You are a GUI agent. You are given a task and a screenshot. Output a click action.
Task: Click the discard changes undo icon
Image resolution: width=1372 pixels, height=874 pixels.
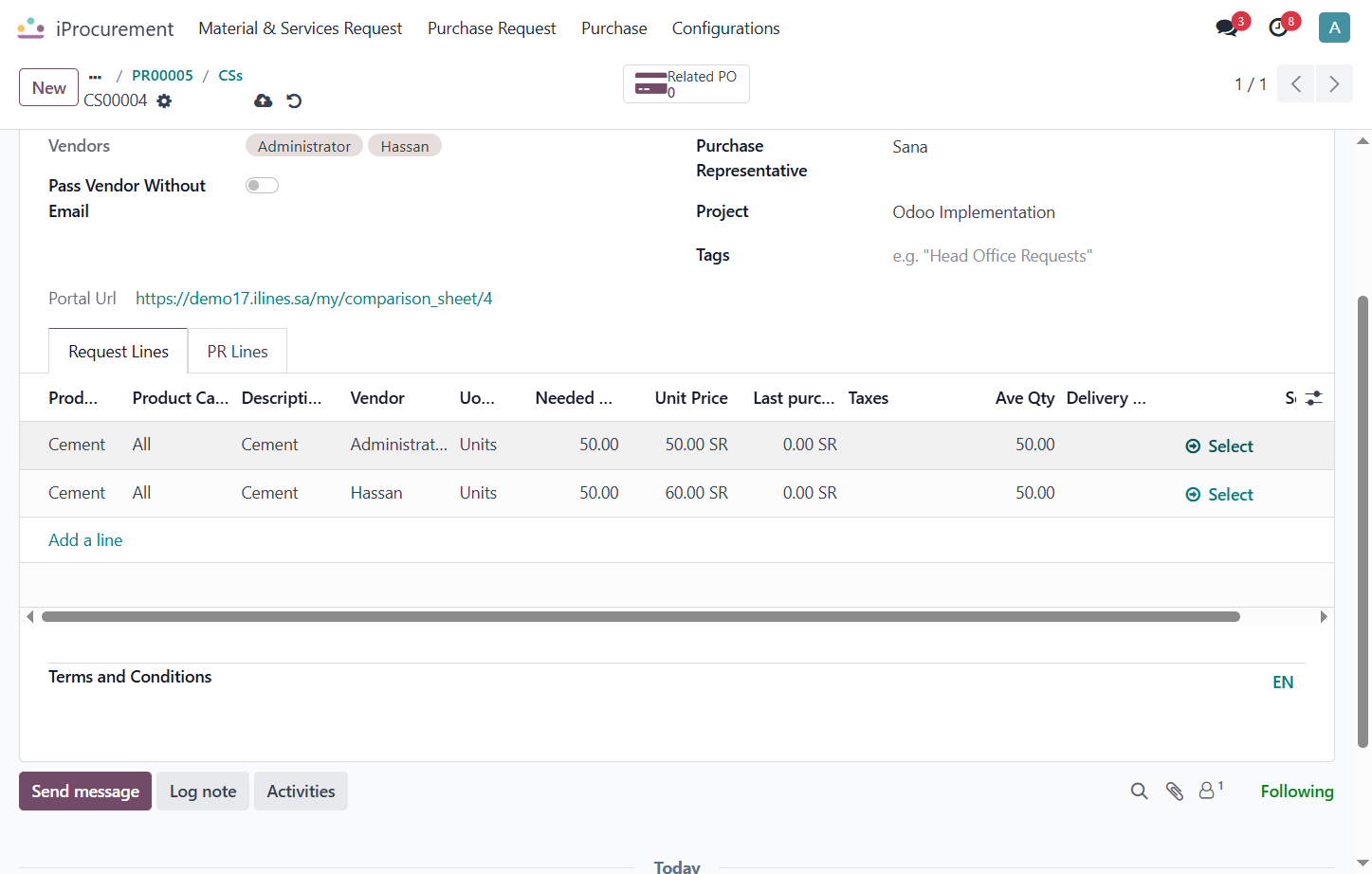294,100
